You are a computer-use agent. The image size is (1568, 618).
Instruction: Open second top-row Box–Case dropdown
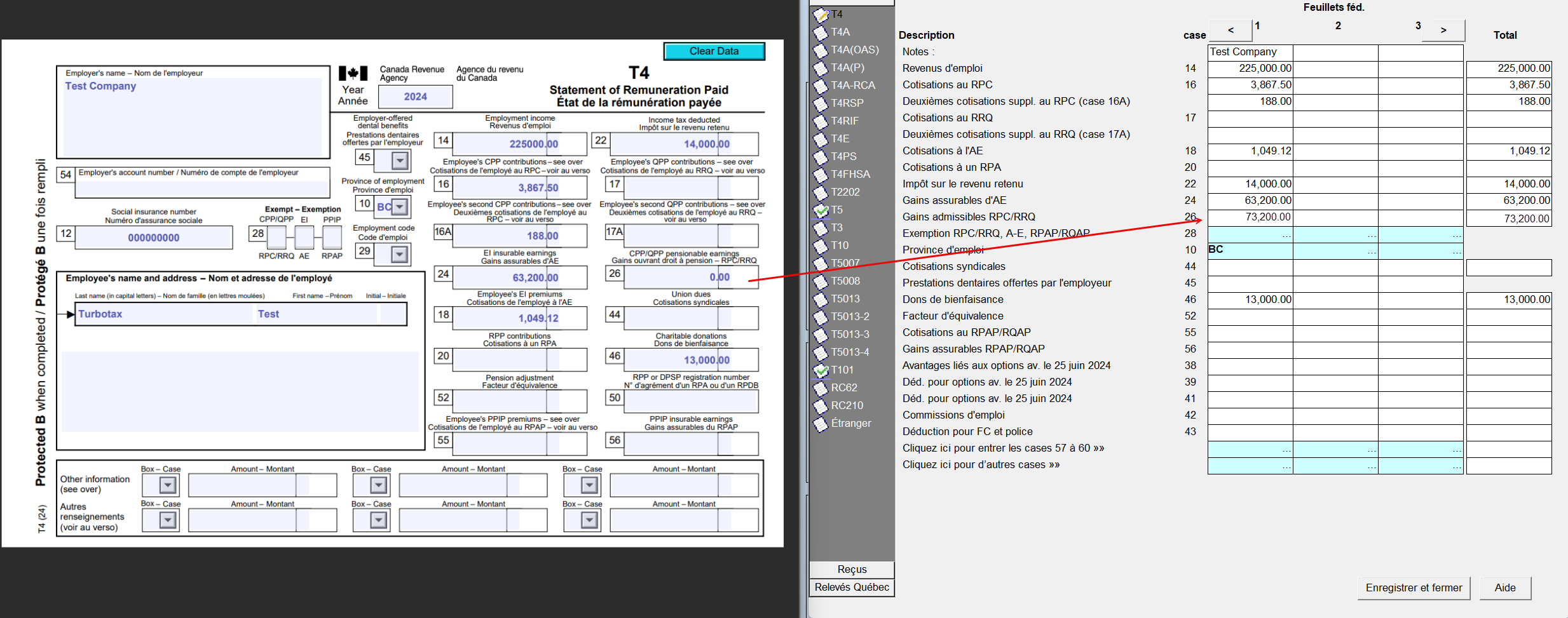pos(379,485)
